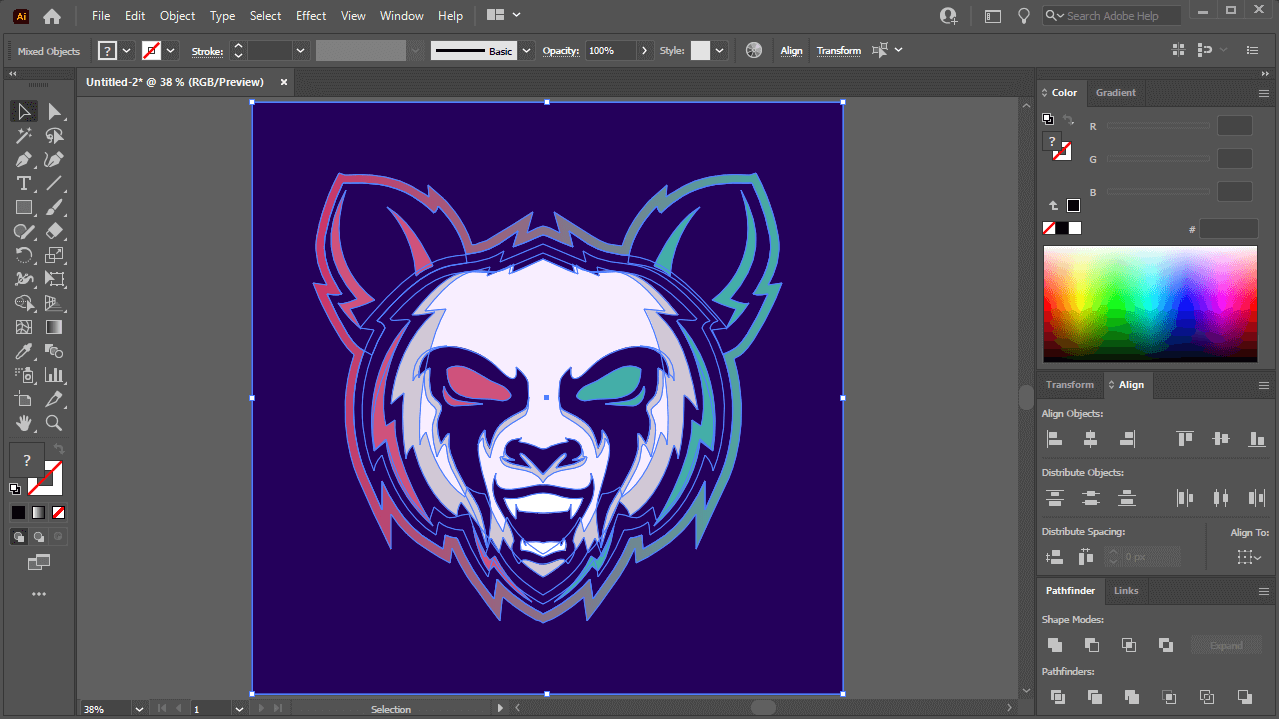The width and height of the screenshot is (1279, 719).
Task: Select the Type tool
Action: tap(24, 184)
